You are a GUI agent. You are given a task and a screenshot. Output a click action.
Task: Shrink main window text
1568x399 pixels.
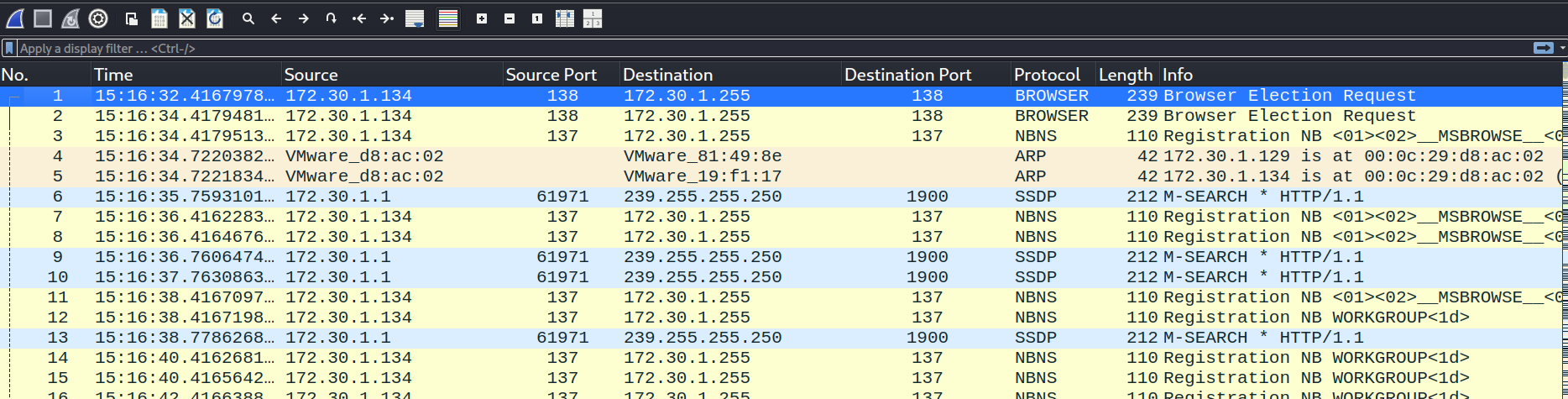[x=510, y=18]
